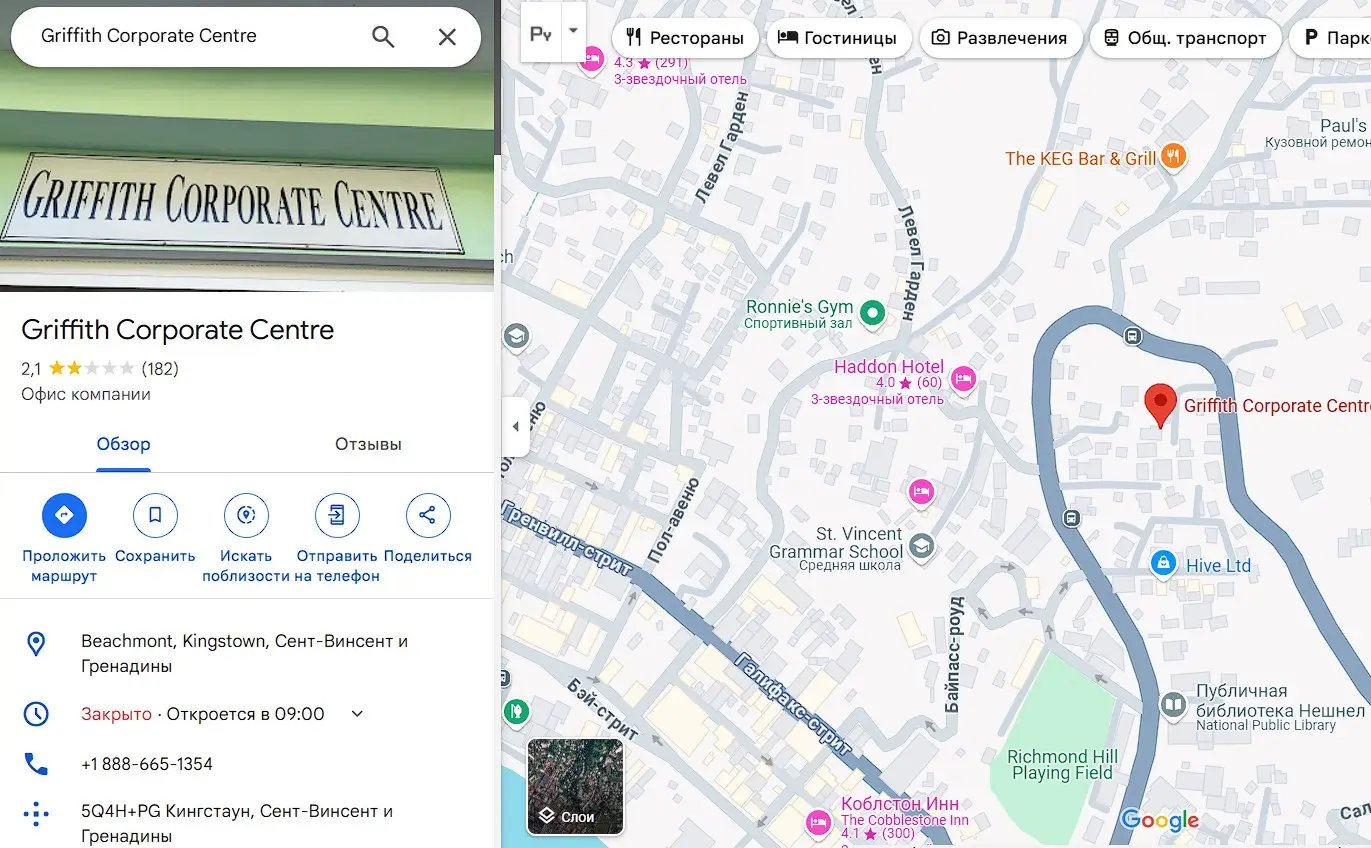Image resolution: width=1371 pixels, height=848 pixels.
Task: Open the keyboard language dropdown arrow
Action: point(573,31)
